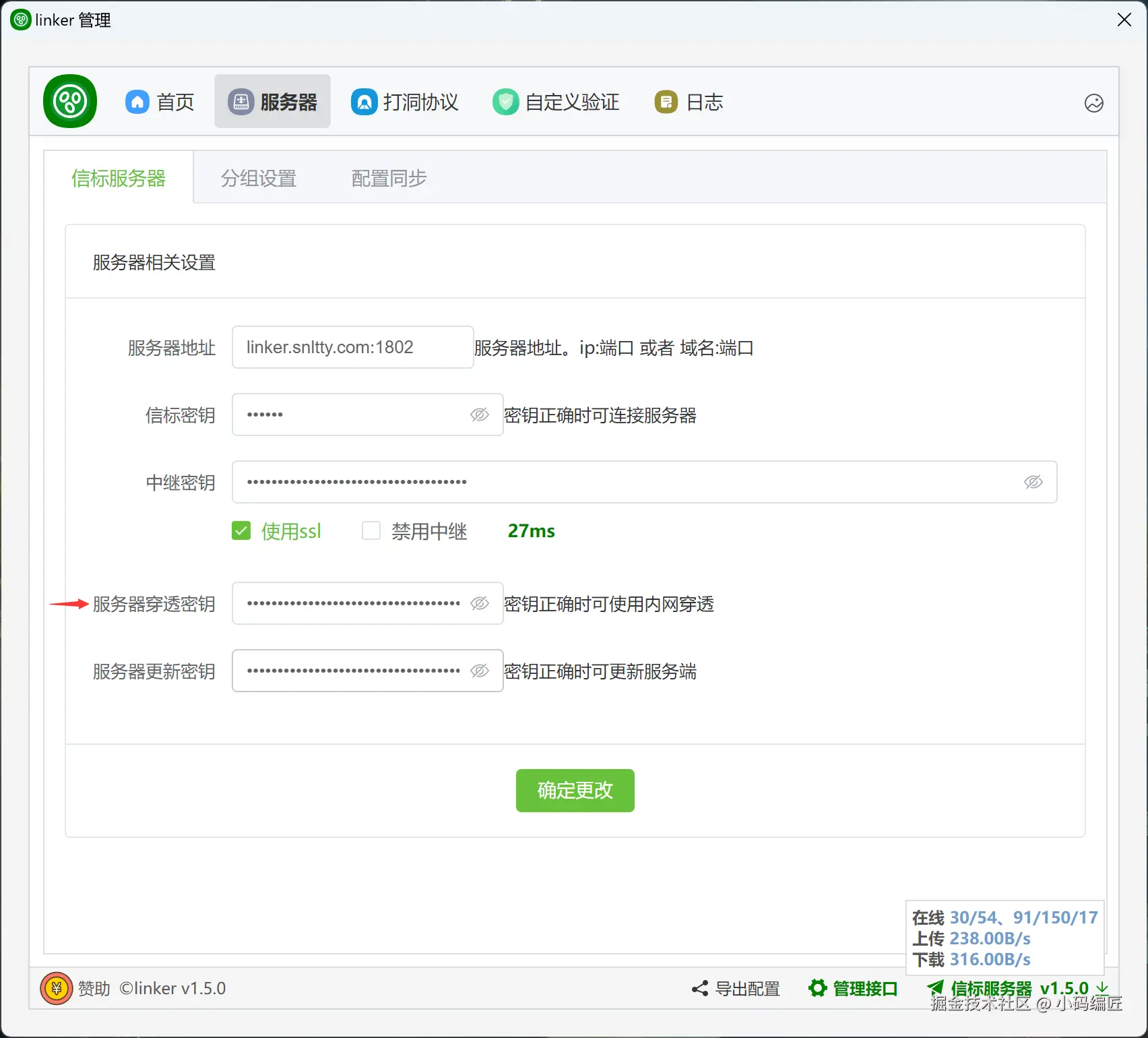Open the 打洞协议 section
1148x1038 pixels.
pyautogui.click(x=404, y=102)
